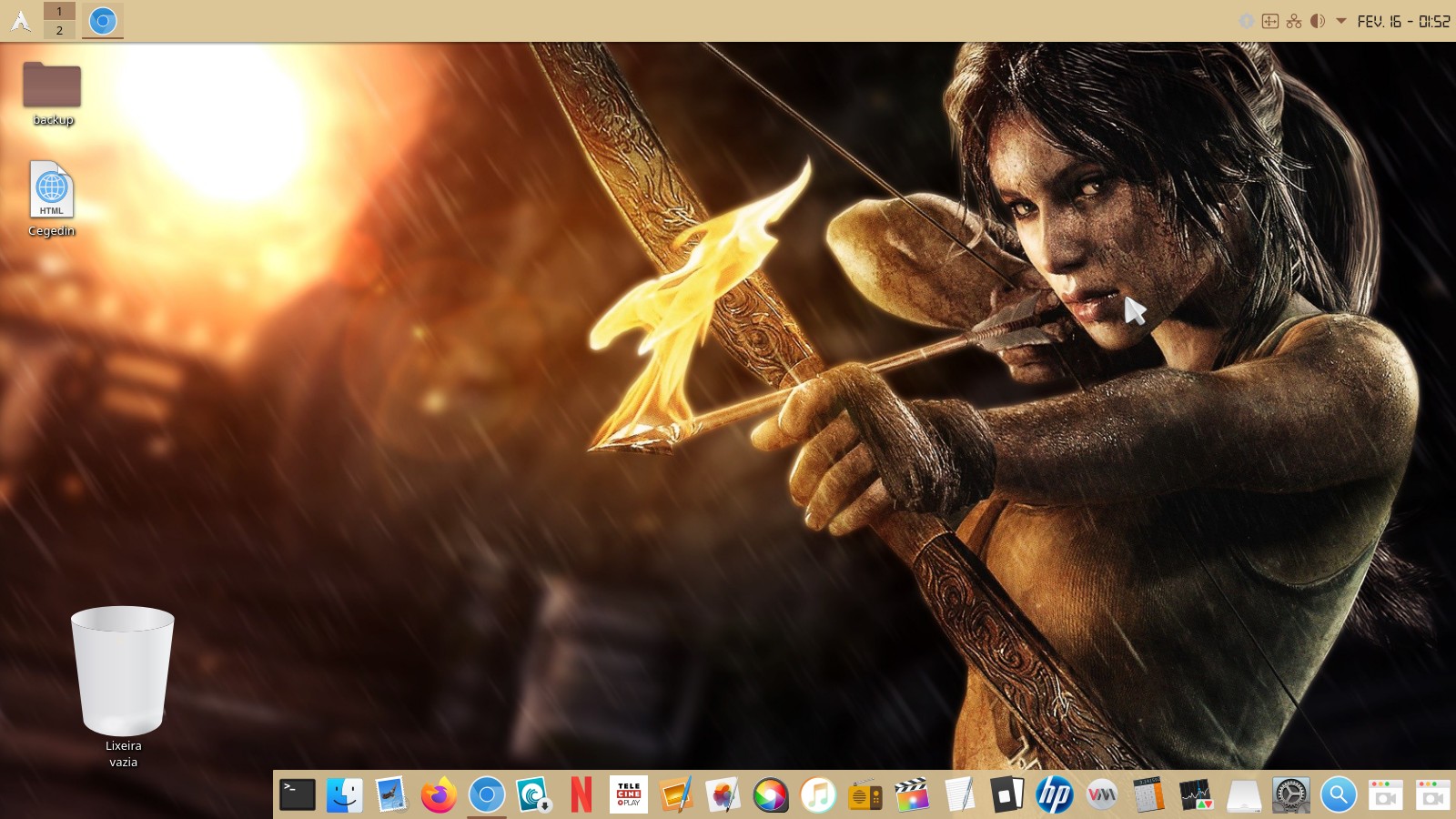This screenshot has height=819, width=1456.
Task: Open the dark document viewer dock icon
Action: coord(1007,795)
